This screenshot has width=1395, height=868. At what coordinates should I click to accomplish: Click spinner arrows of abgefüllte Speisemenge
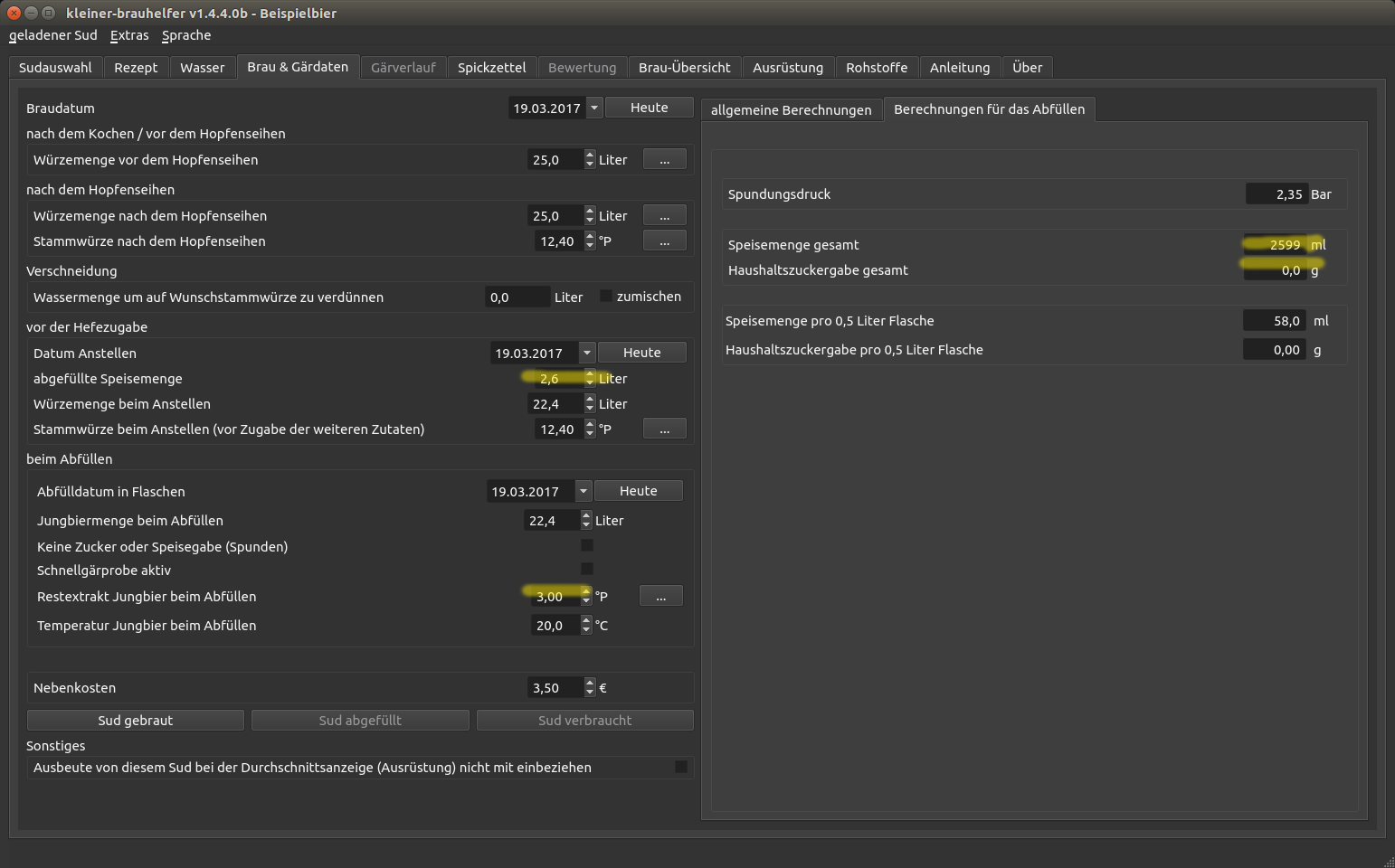(x=590, y=379)
